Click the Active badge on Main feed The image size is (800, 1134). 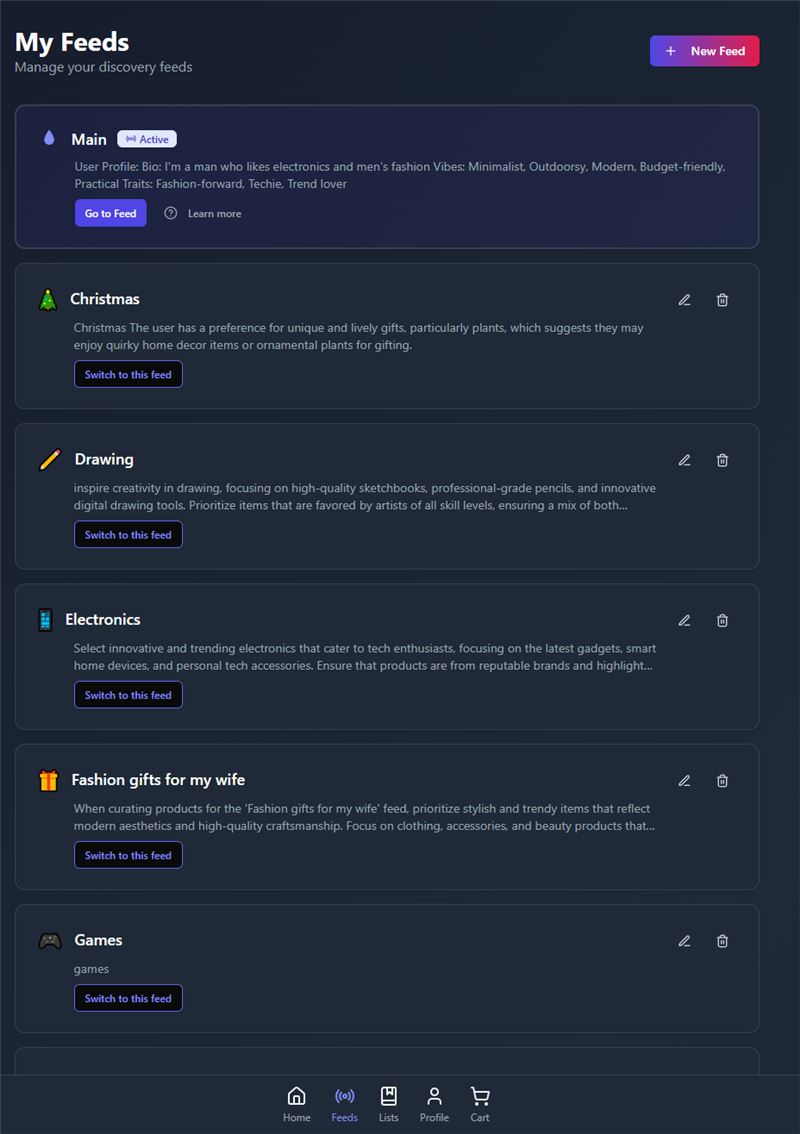point(147,140)
